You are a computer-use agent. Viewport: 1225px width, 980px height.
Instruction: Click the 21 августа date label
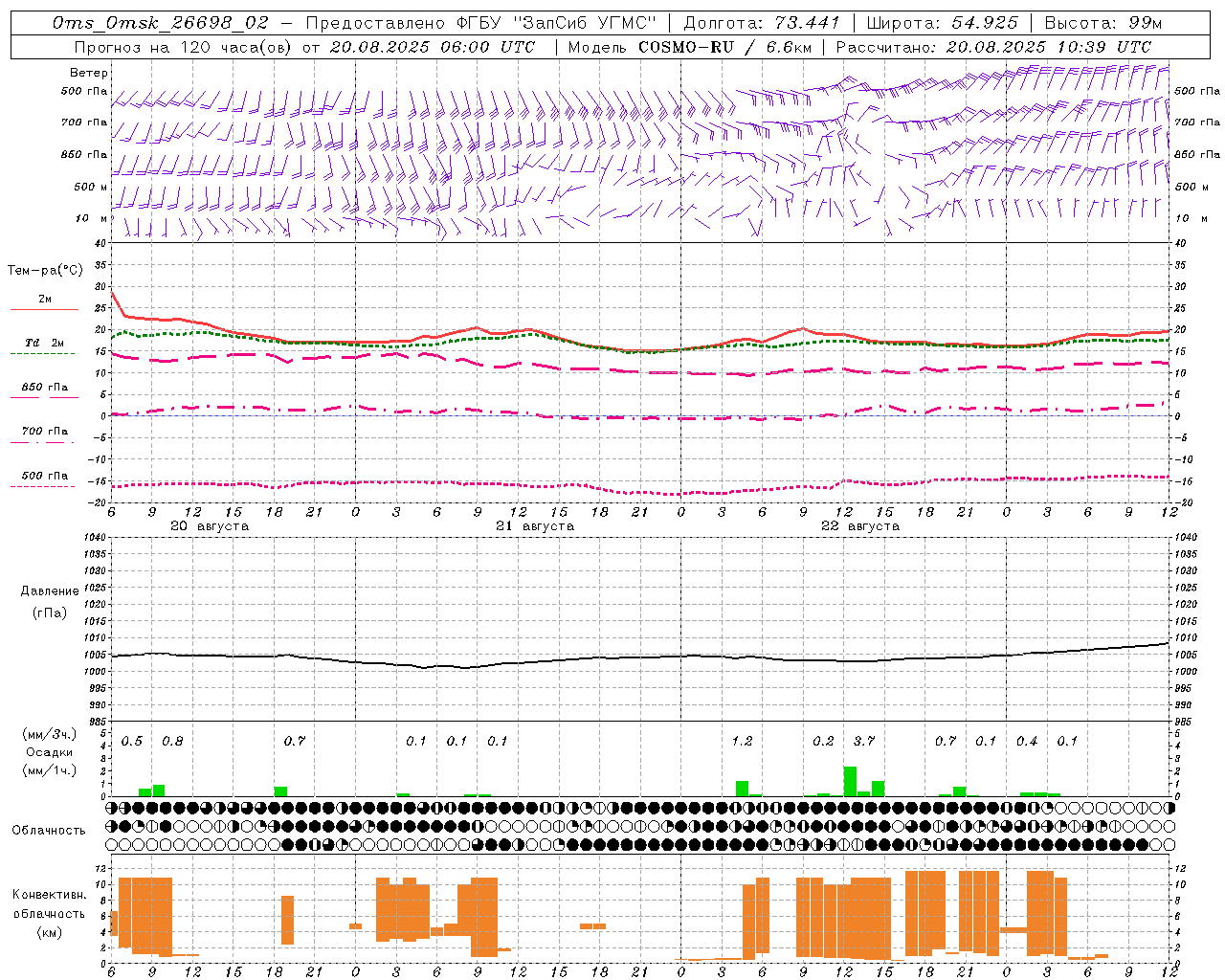pyautogui.click(x=535, y=526)
